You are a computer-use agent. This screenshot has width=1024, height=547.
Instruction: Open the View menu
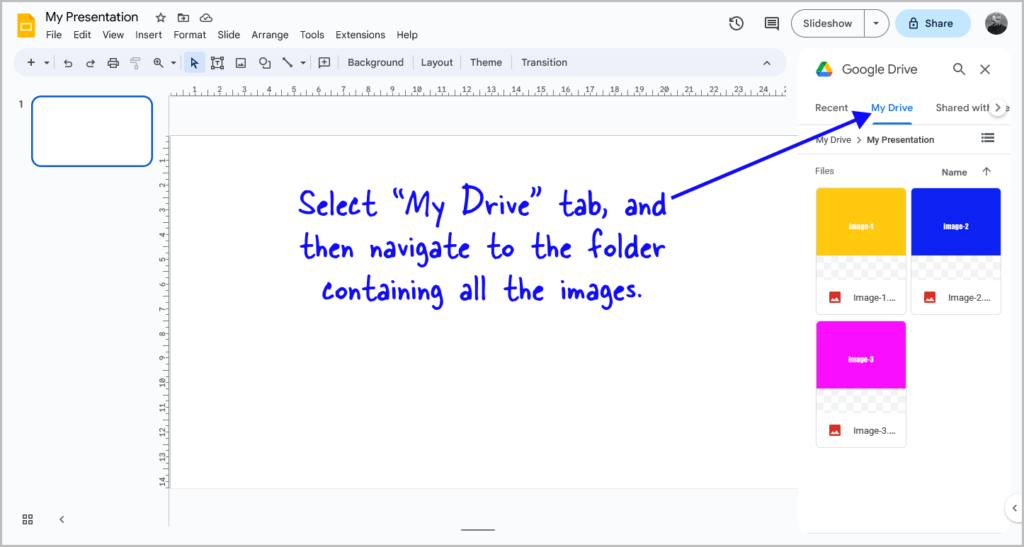tap(113, 35)
